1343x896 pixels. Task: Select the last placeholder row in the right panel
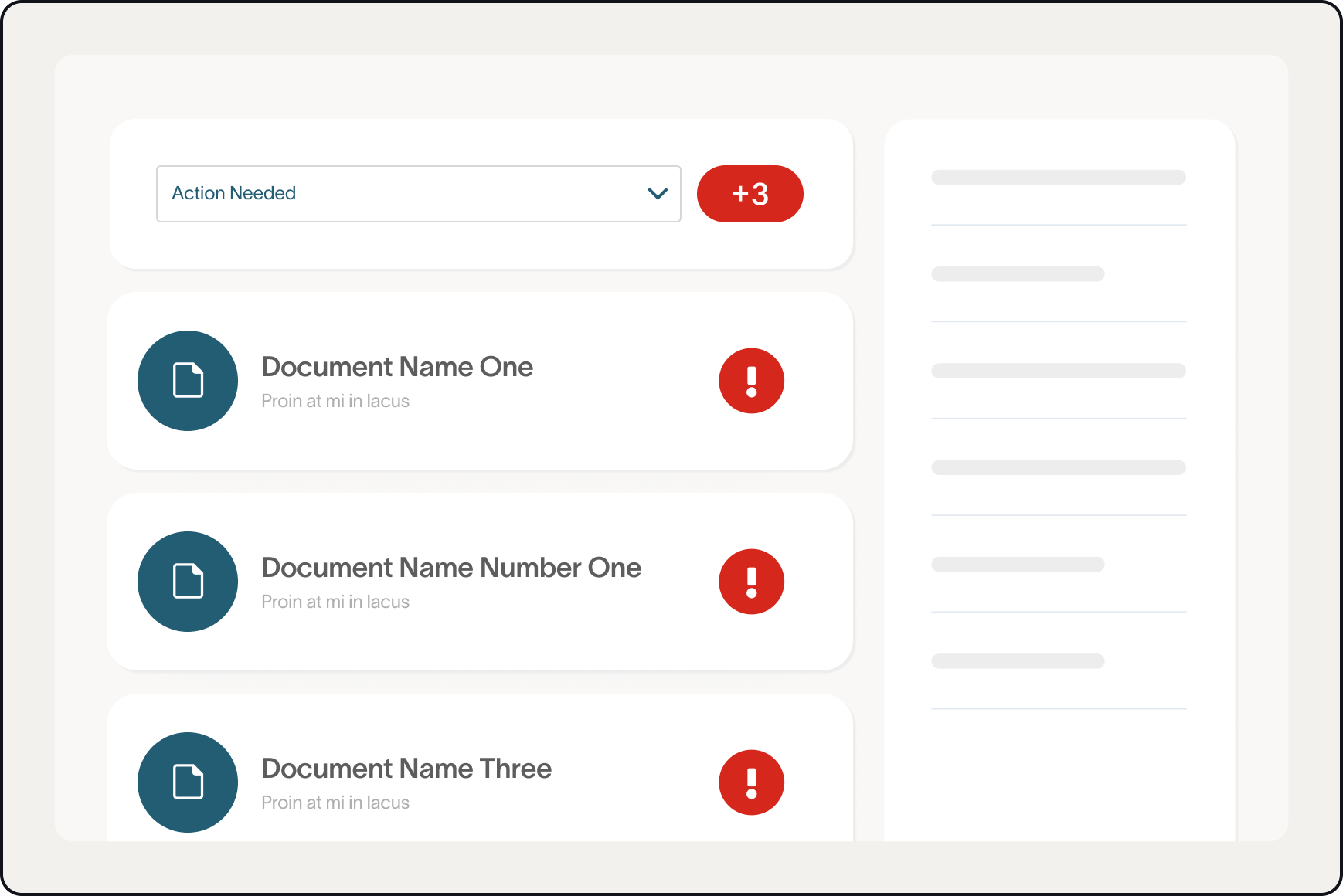[x=1018, y=661]
